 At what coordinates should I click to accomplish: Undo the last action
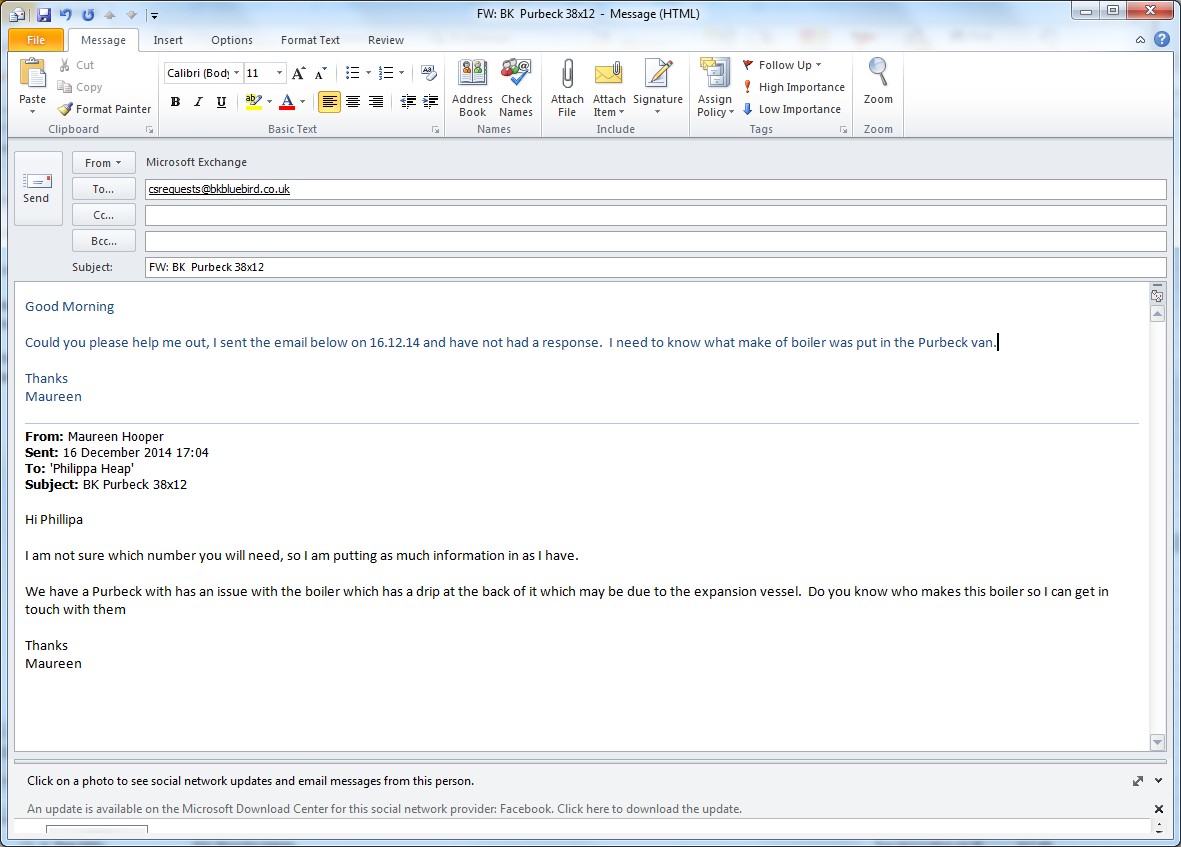click(66, 14)
